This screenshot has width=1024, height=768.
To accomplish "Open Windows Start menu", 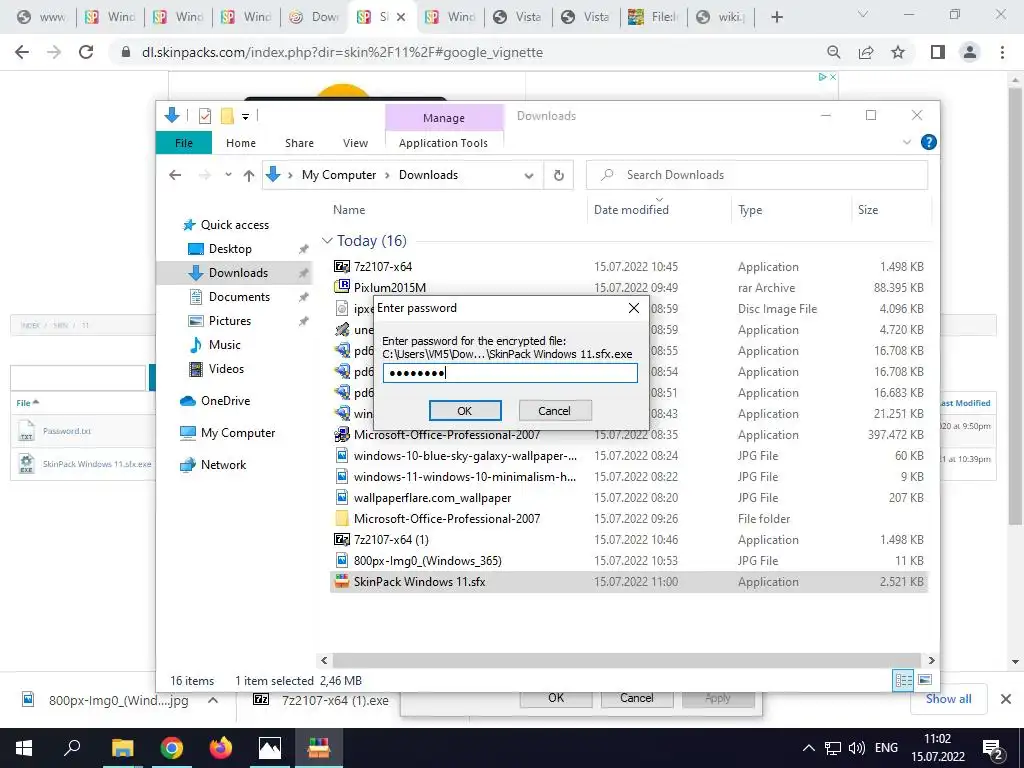I will pos(24,748).
